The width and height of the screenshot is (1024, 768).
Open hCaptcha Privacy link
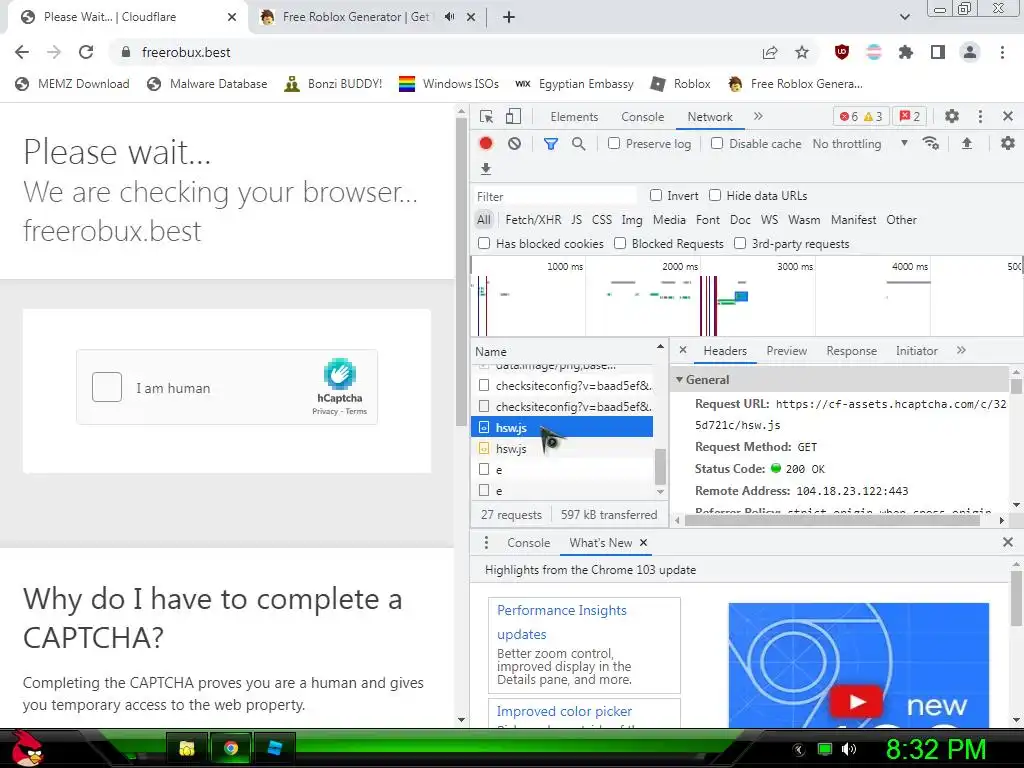(x=325, y=411)
